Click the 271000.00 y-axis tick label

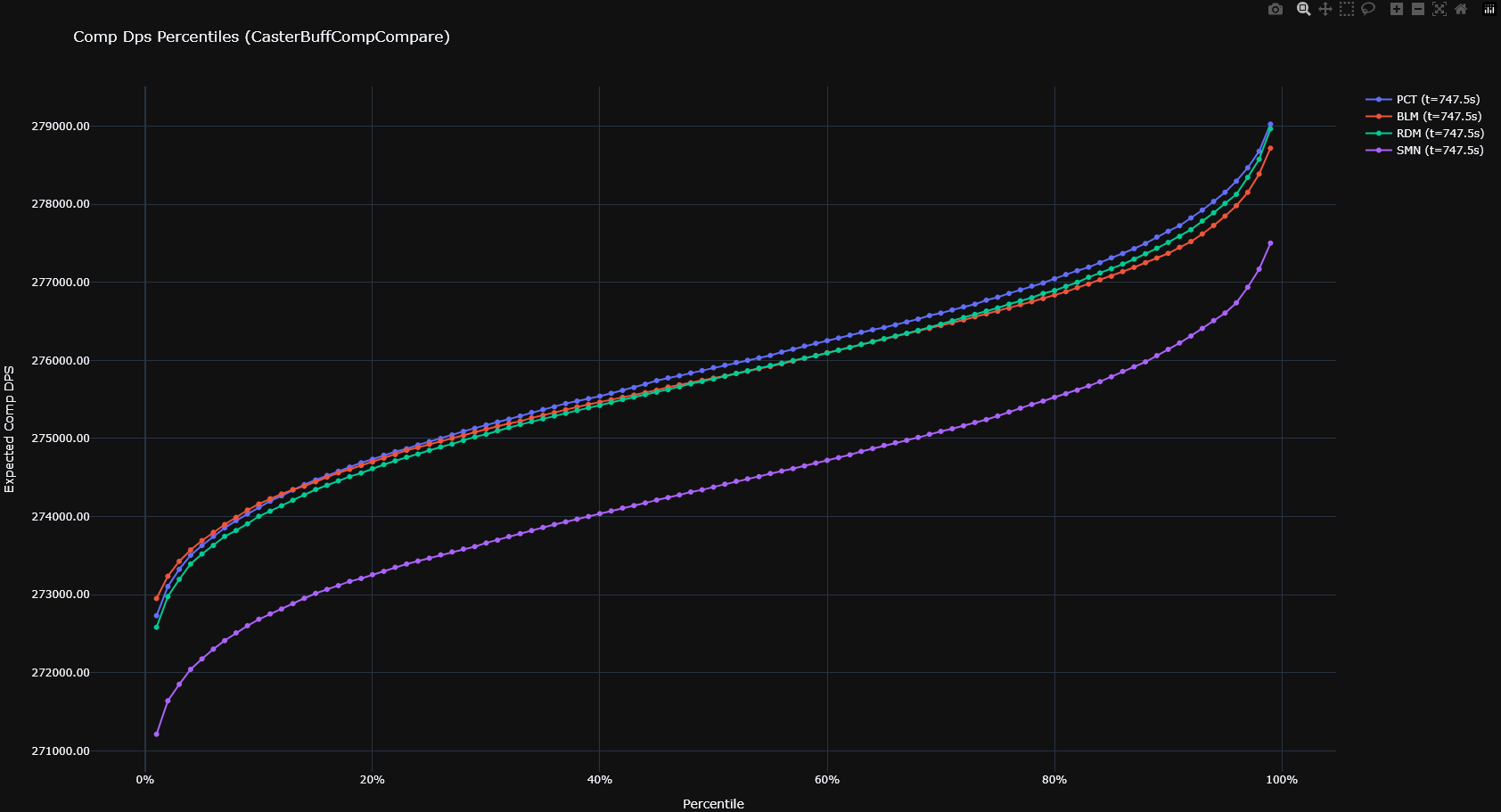(61, 751)
